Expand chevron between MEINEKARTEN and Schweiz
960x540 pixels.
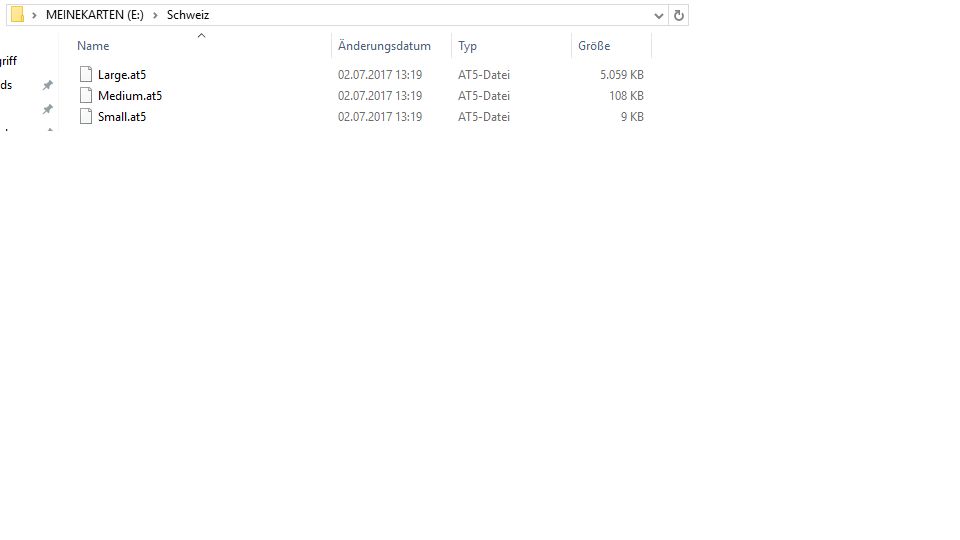156,15
